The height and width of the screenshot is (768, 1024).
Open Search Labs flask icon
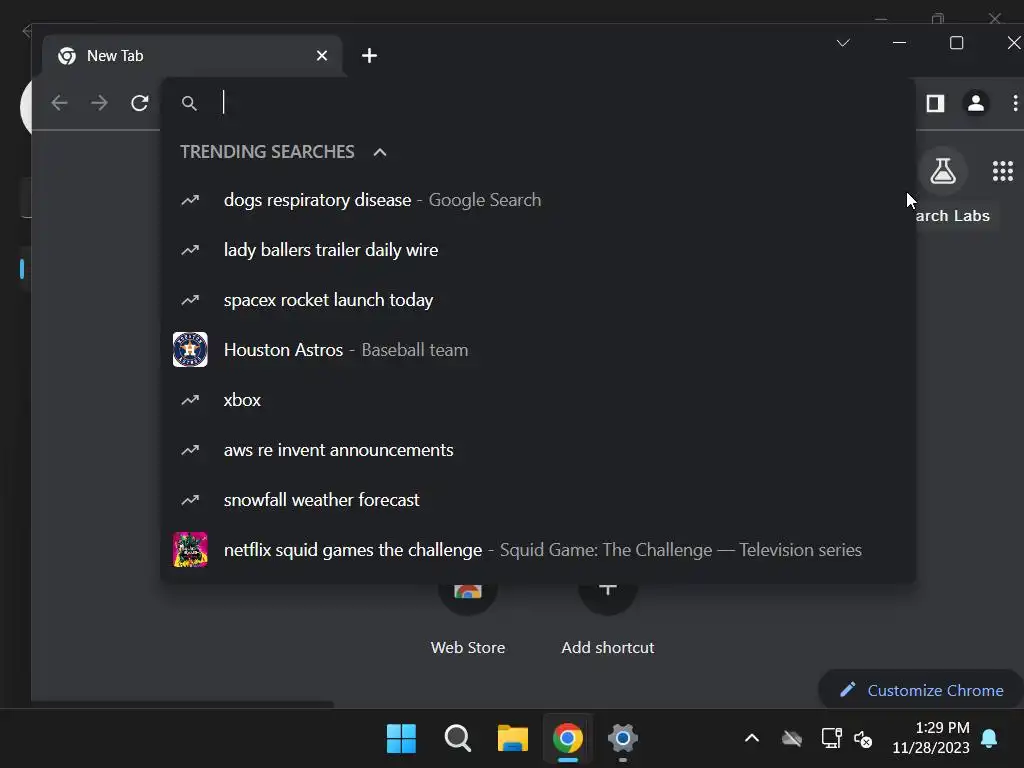[943, 171]
